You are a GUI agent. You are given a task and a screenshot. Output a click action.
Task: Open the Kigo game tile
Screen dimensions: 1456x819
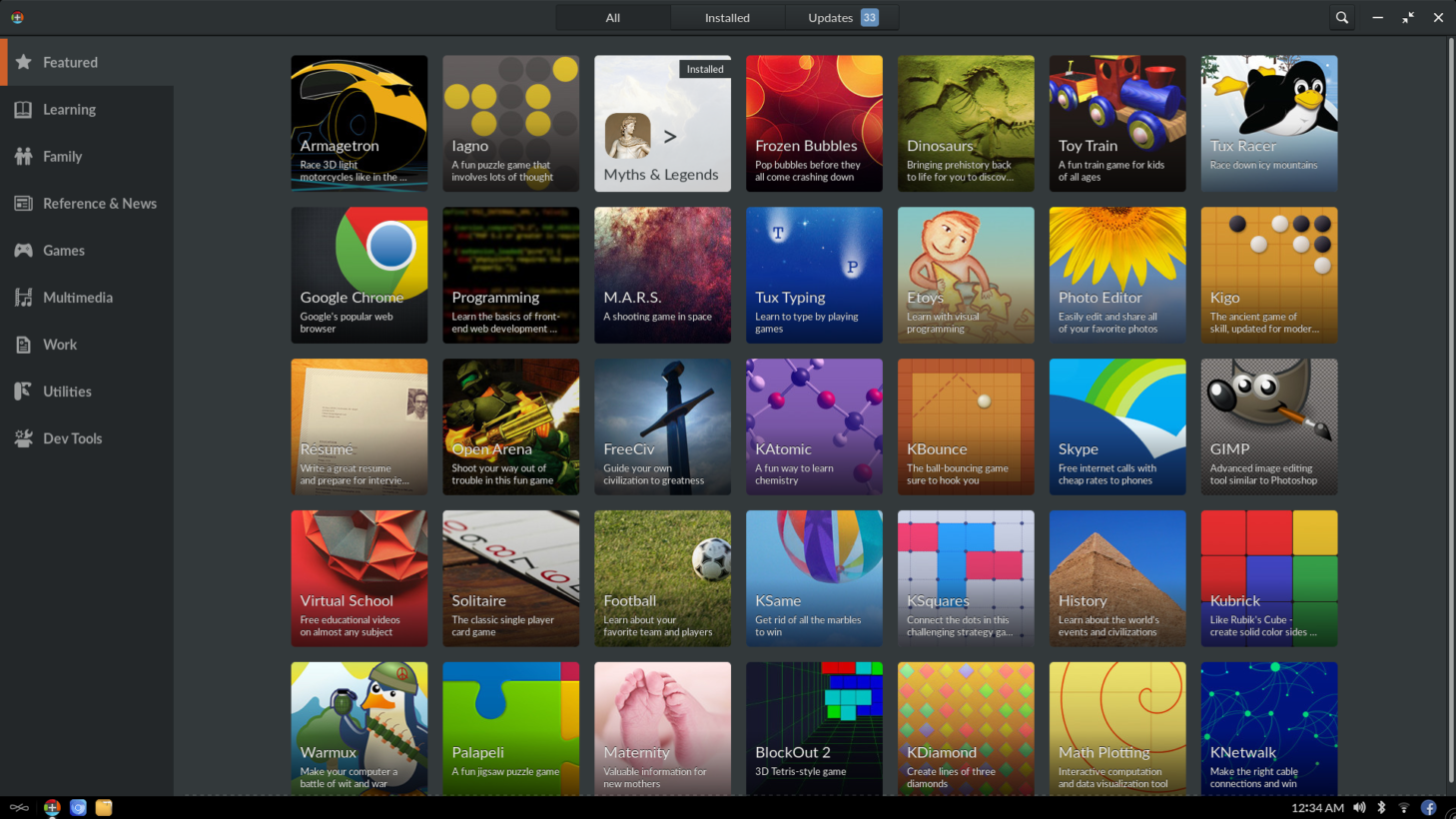tap(1270, 276)
